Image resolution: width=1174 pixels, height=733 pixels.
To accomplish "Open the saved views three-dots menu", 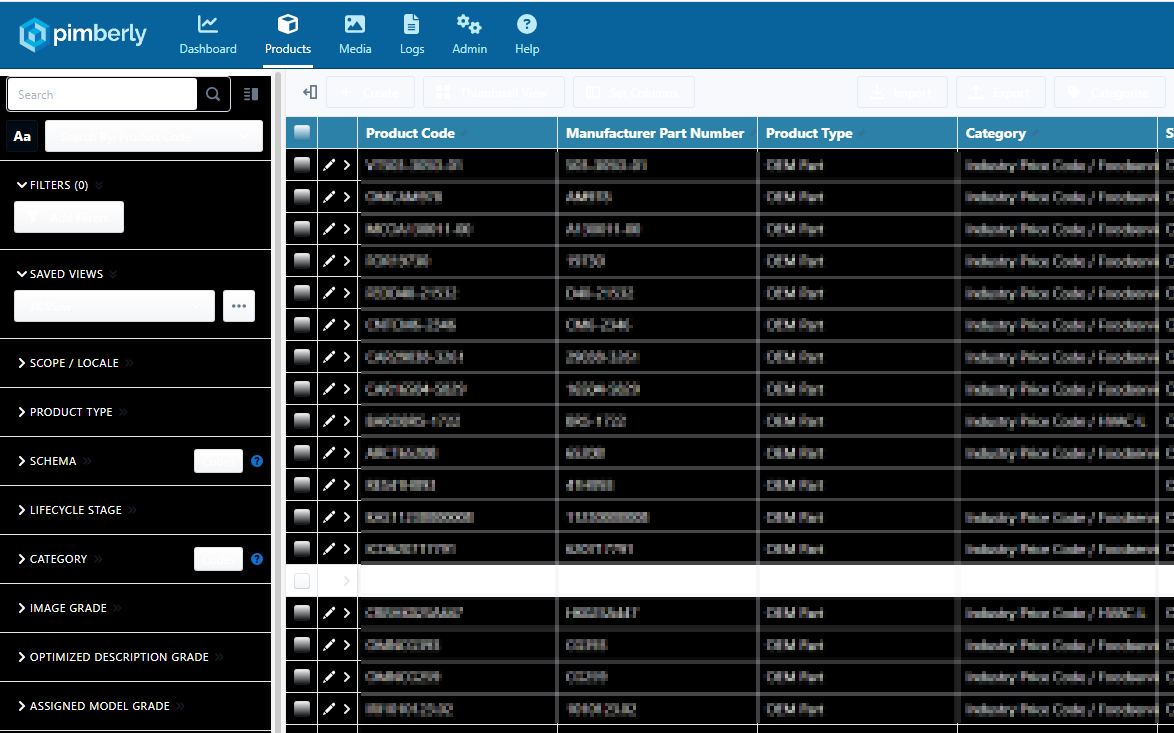I will pos(239,306).
